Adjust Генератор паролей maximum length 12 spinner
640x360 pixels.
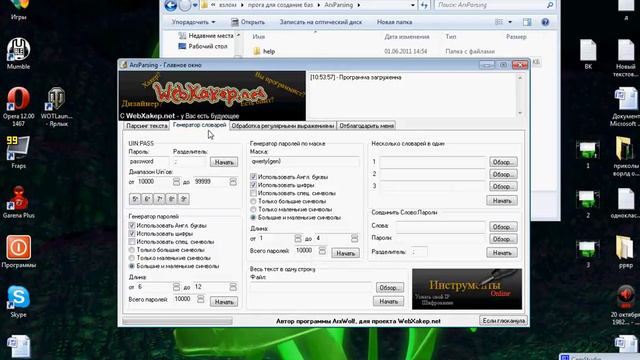233,287
